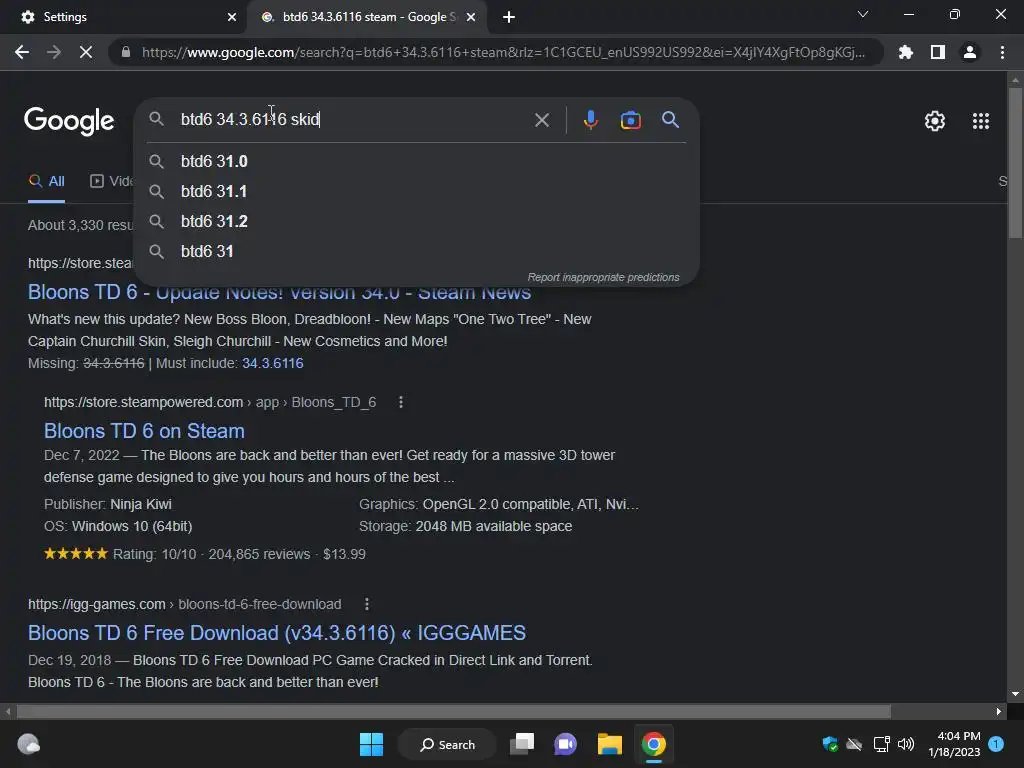
Task: Open the Extensions puzzle icon
Action: 905,52
